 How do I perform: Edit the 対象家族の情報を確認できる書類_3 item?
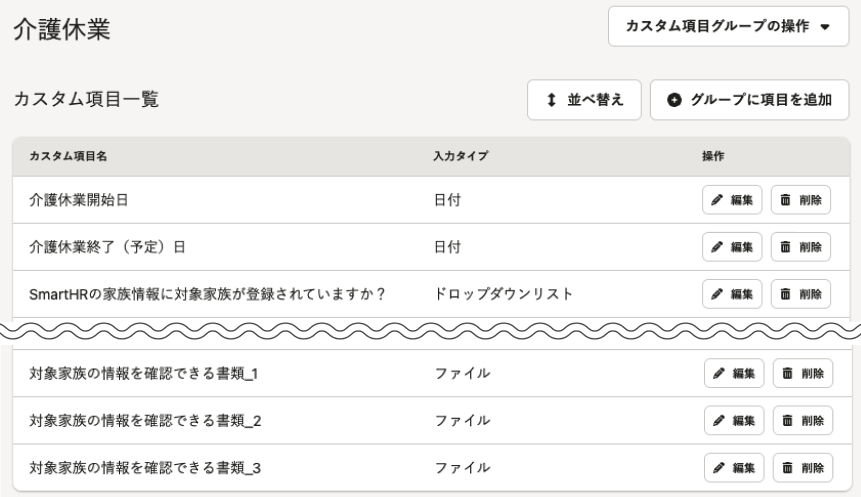tap(734, 468)
